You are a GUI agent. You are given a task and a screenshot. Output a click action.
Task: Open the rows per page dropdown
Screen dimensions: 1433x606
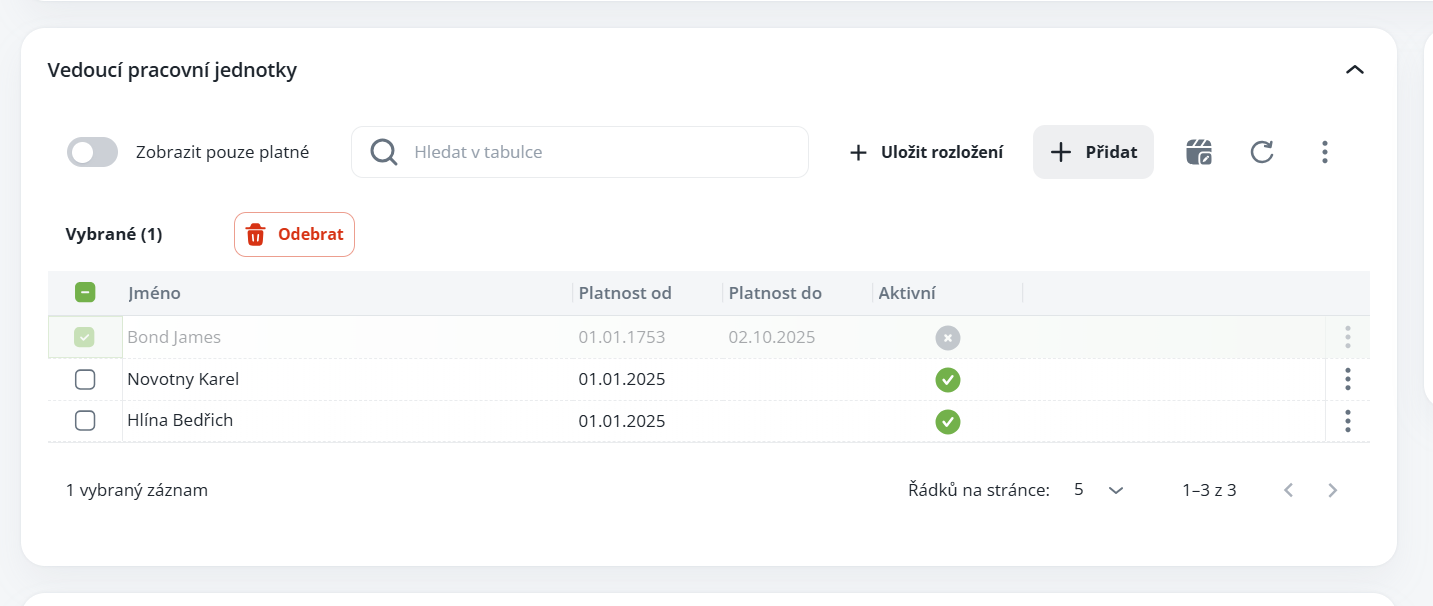[1099, 490]
